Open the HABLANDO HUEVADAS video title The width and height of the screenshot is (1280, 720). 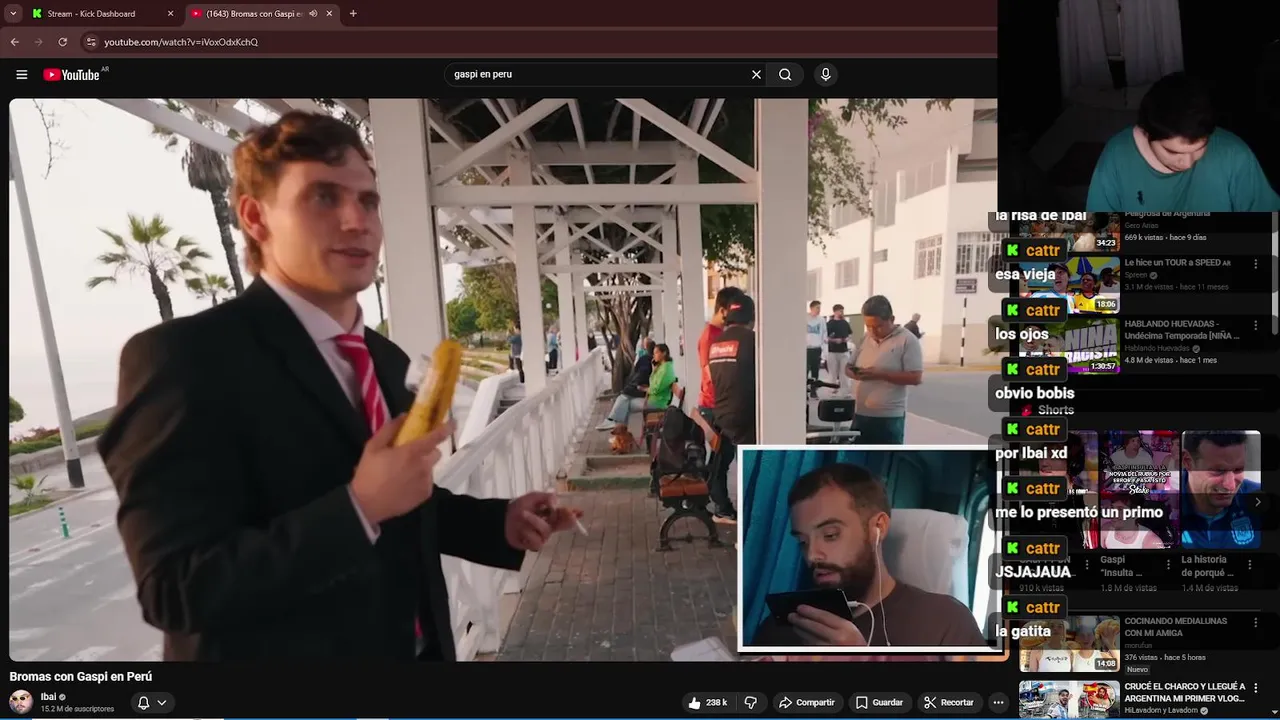1182,329
